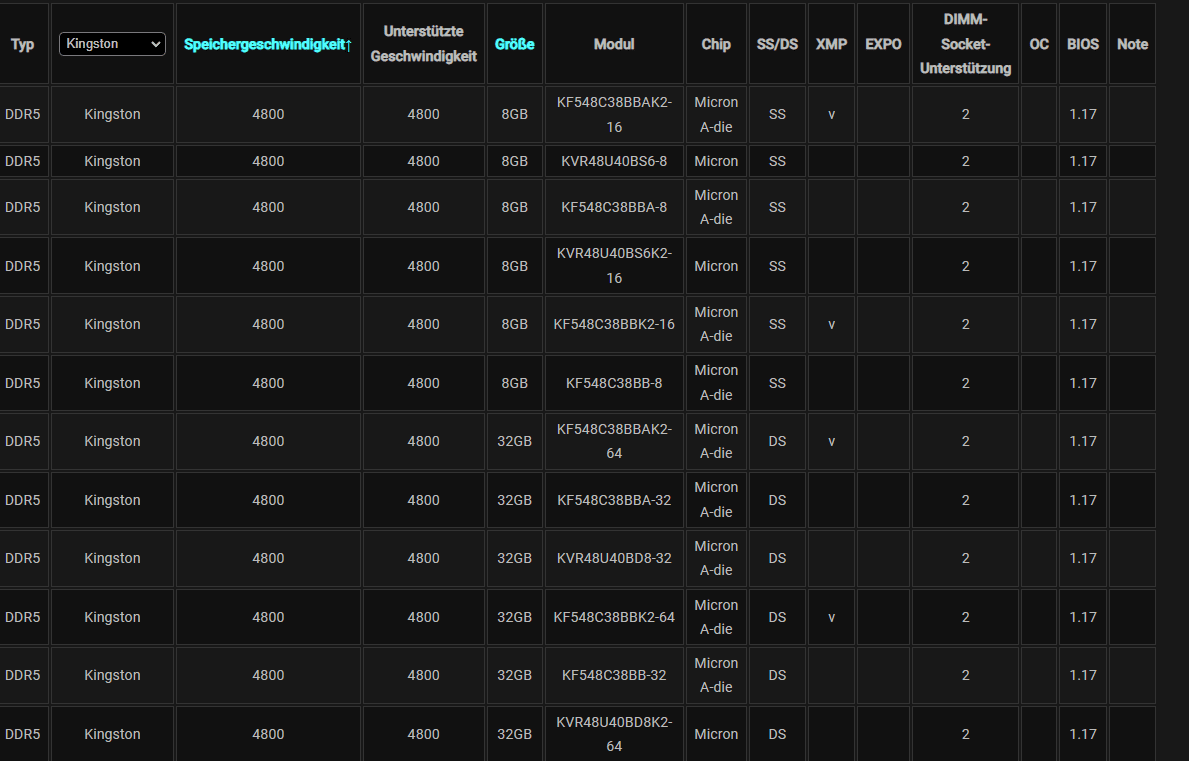Open the Kingston manufacturer dropdown
Screen dimensions: 1189x761
click(x=112, y=44)
